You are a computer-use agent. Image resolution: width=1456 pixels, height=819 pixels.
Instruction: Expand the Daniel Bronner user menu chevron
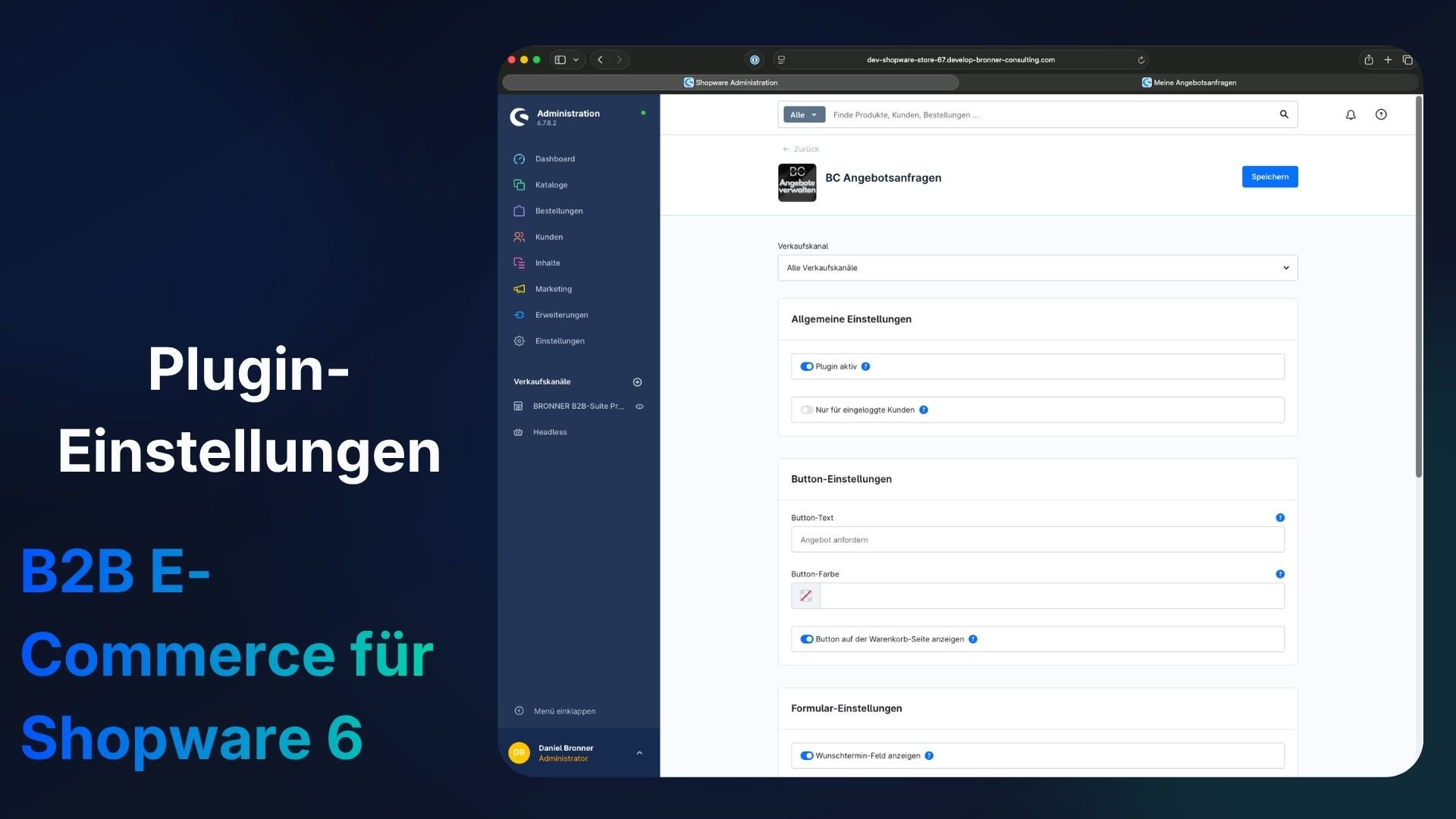tap(639, 753)
